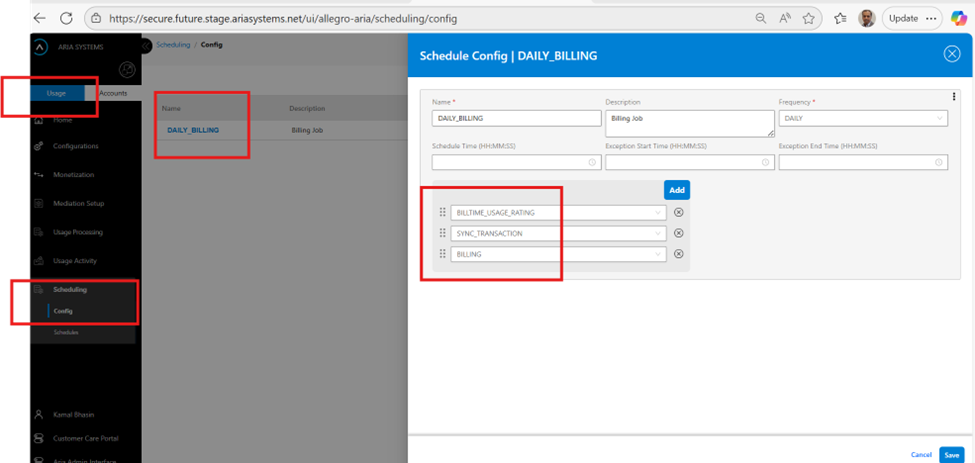This screenshot has height=463, width=975.
Task: Expand the BILLING step dropdown
Action: point(657,254)
